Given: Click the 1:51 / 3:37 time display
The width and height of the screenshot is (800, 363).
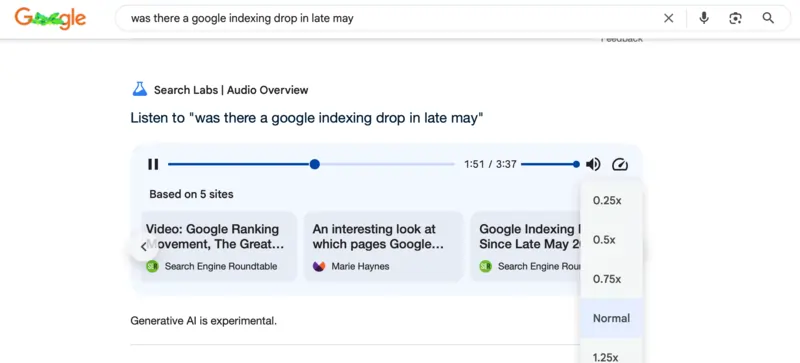Looking at the screenshot, I should click(490, 164).
